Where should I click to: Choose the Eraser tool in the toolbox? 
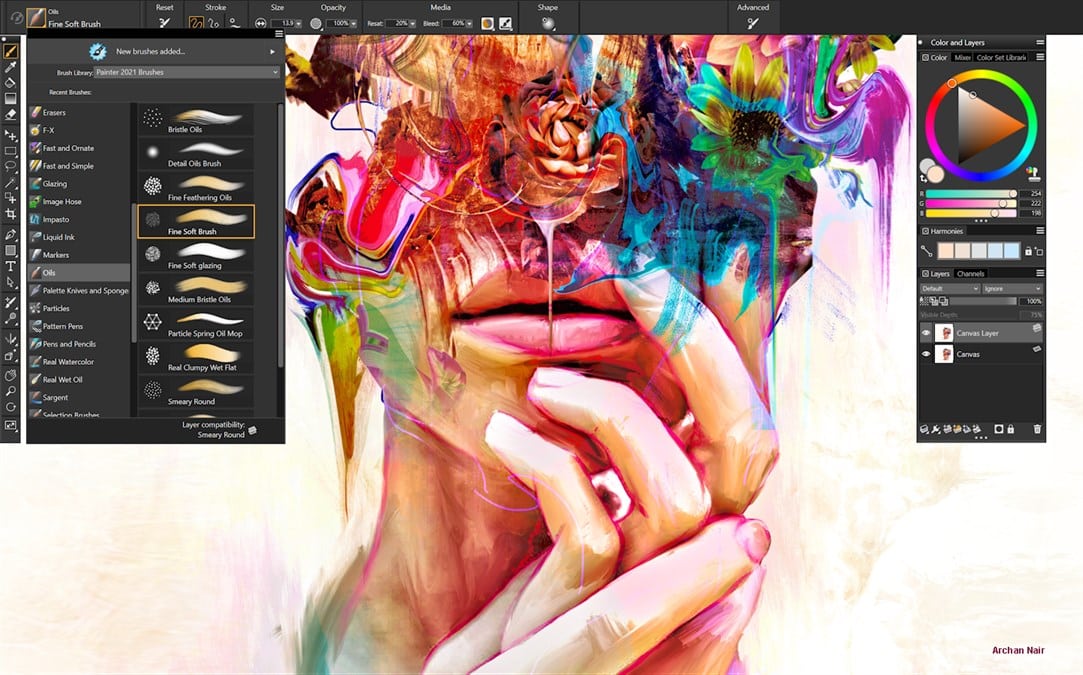[x=11, y=115]
